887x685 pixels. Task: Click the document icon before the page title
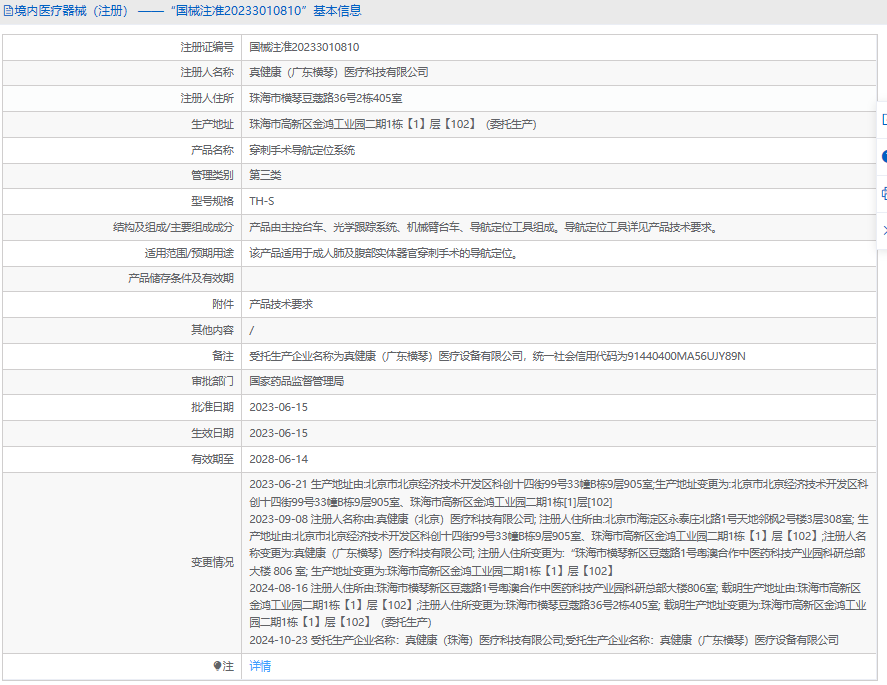8,11
